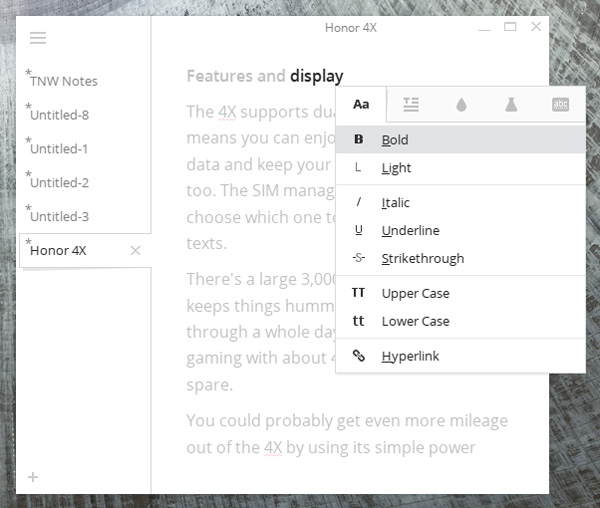This screenshot has height=508, width=600.
Task: Add a new note with the plus icon
Action: tap(33, 477)
